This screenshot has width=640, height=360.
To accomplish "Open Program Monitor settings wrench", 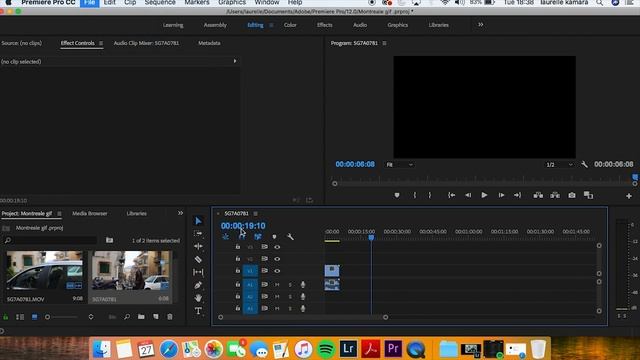I will point(584,164).
